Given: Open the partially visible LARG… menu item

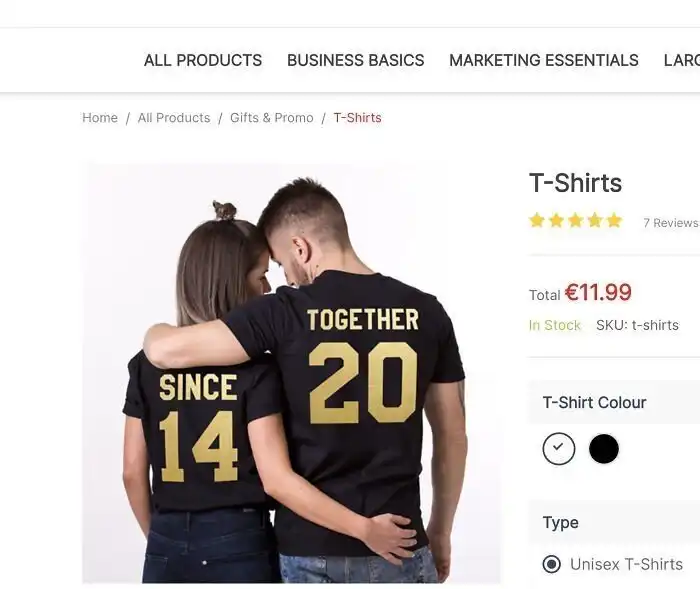Looking at the screenshot, I should (682, 60).
